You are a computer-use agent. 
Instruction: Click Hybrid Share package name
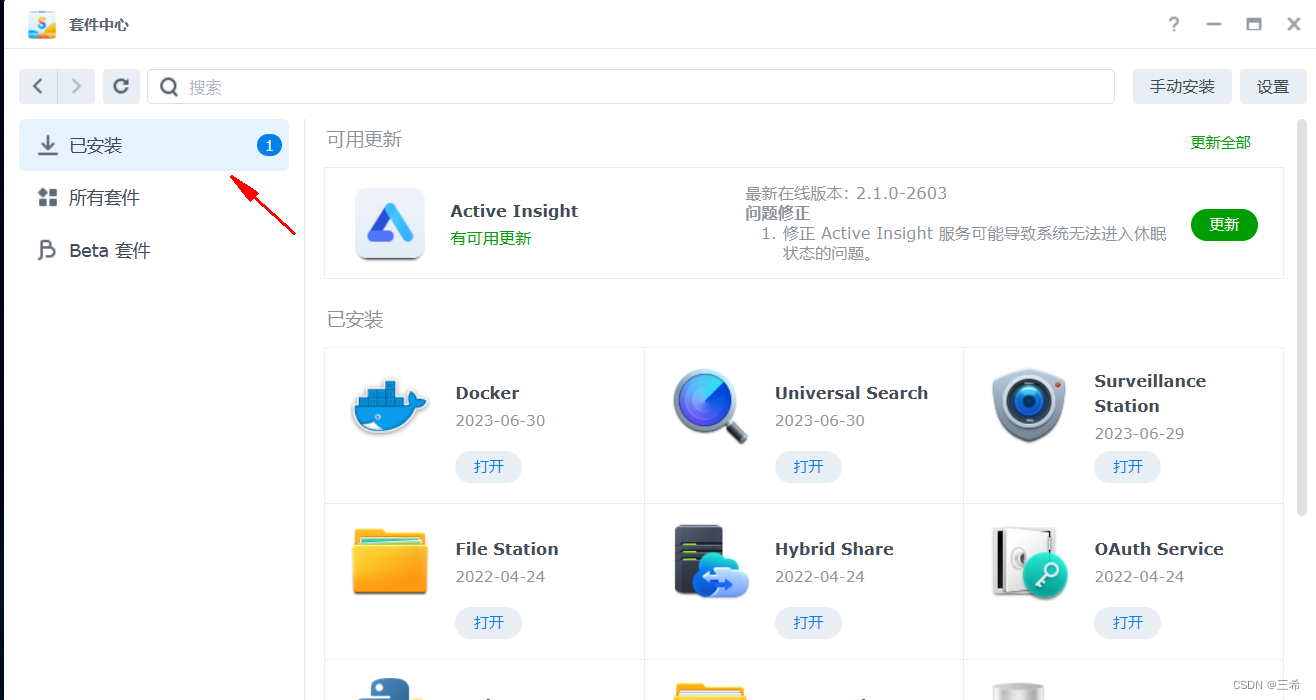[834, 549]
